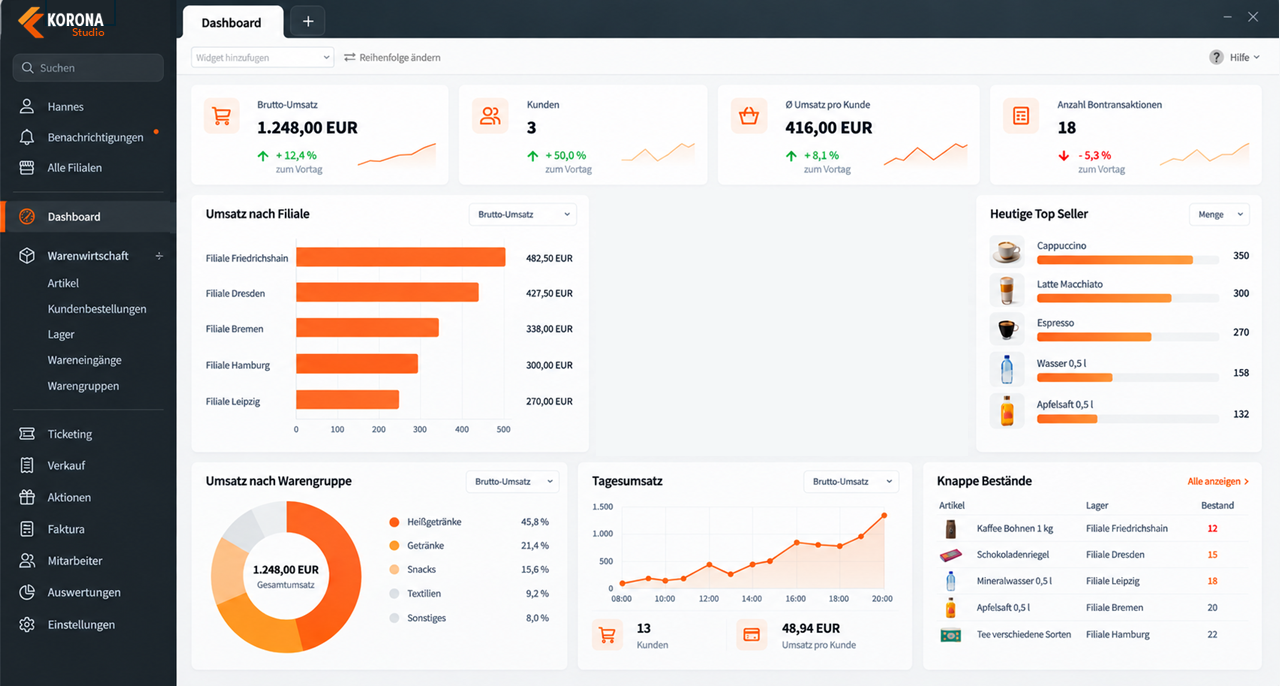Click the plus icon to add new tab
Image resolution: width=1280 pixels, height=686 pixels.
pos(308,22)
